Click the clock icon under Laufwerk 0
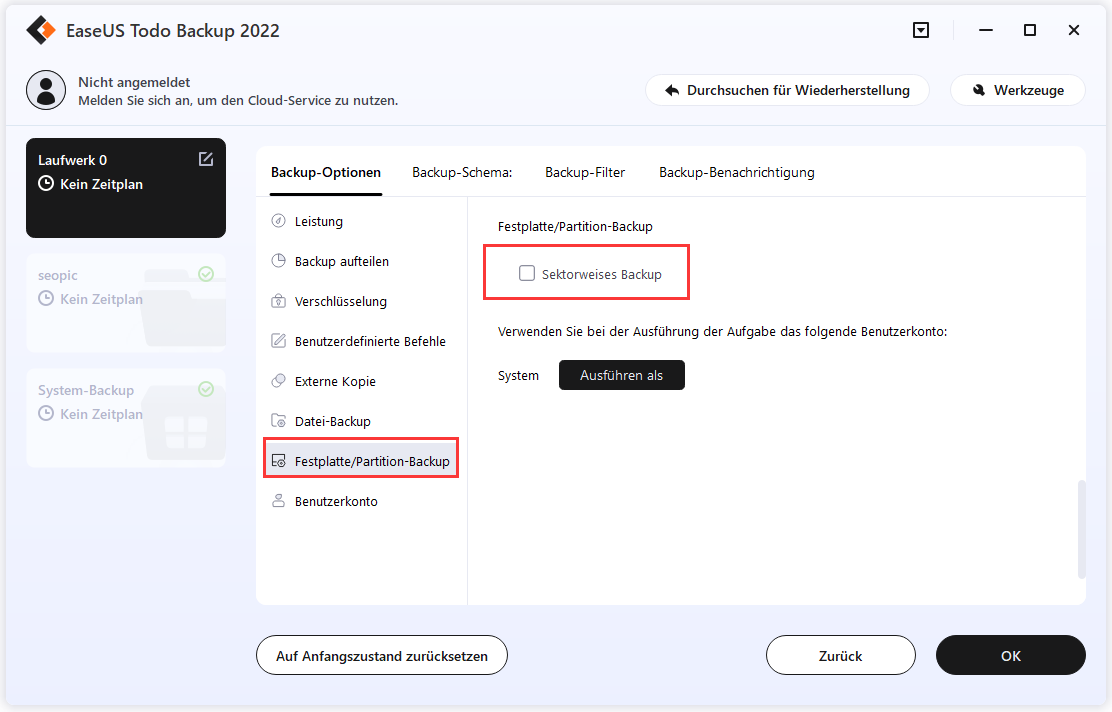 click(x=46, y=184)
